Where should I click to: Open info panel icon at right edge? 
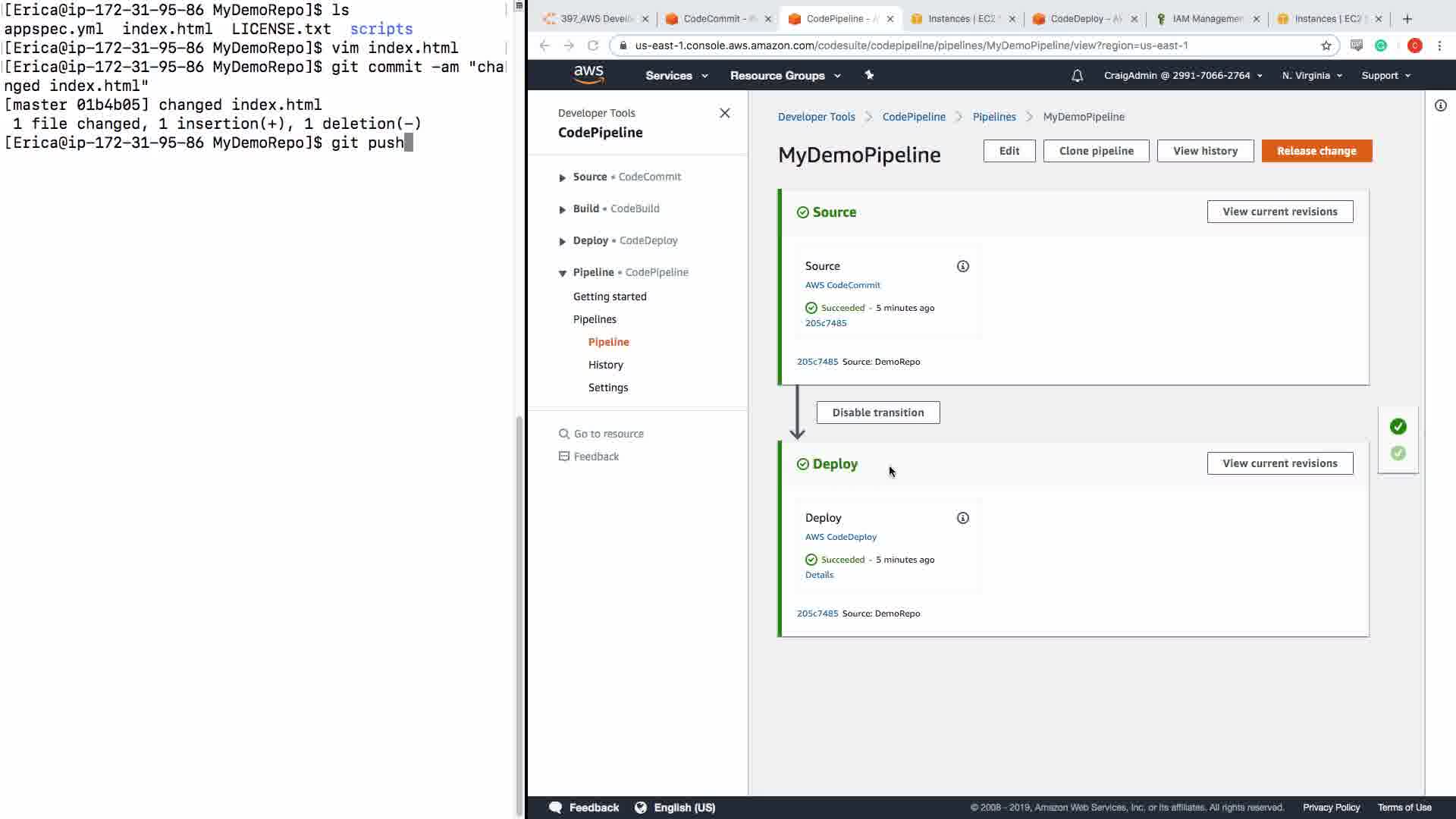[x=1440, y=105]
